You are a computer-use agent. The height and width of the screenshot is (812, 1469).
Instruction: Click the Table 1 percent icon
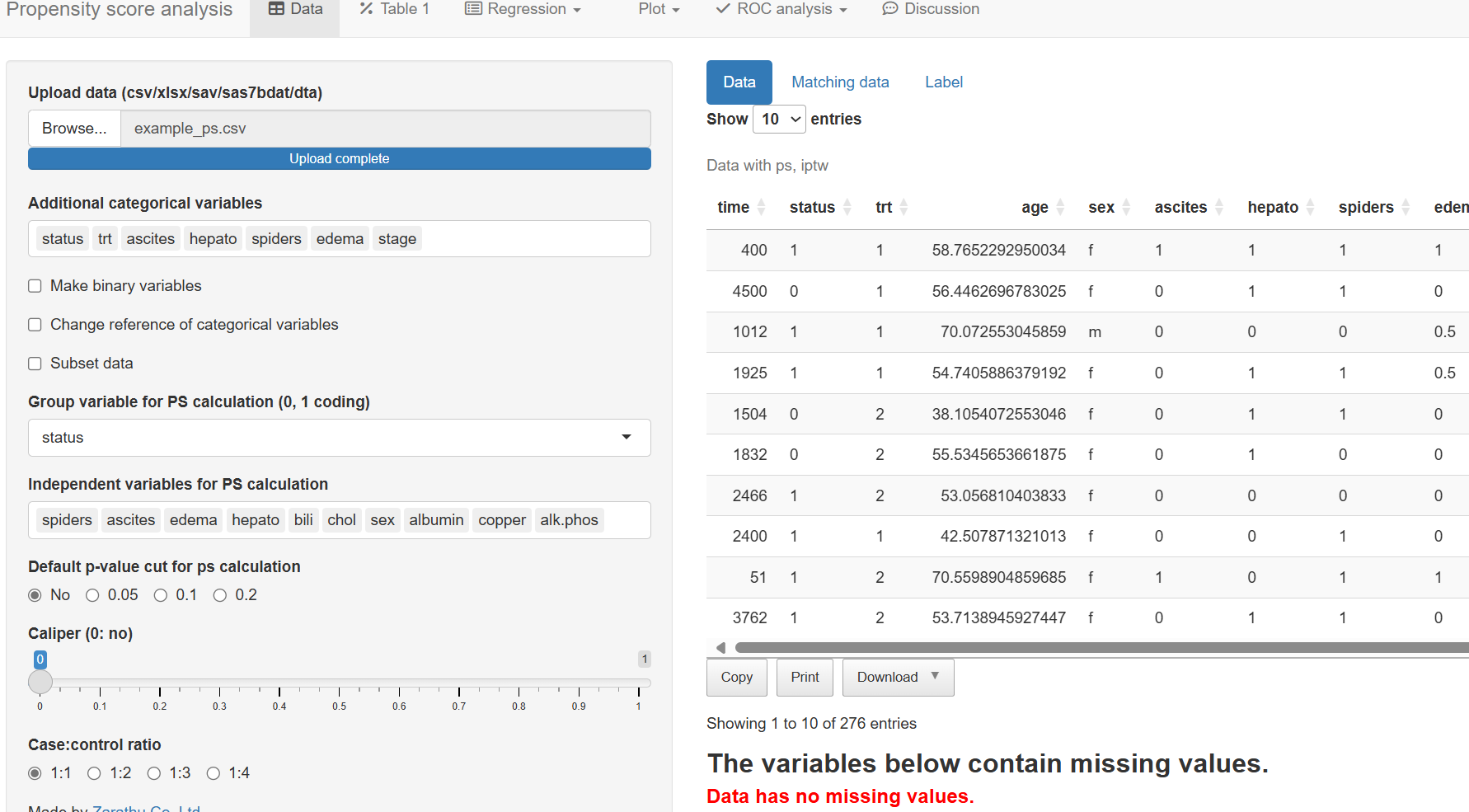pos(367,9)
